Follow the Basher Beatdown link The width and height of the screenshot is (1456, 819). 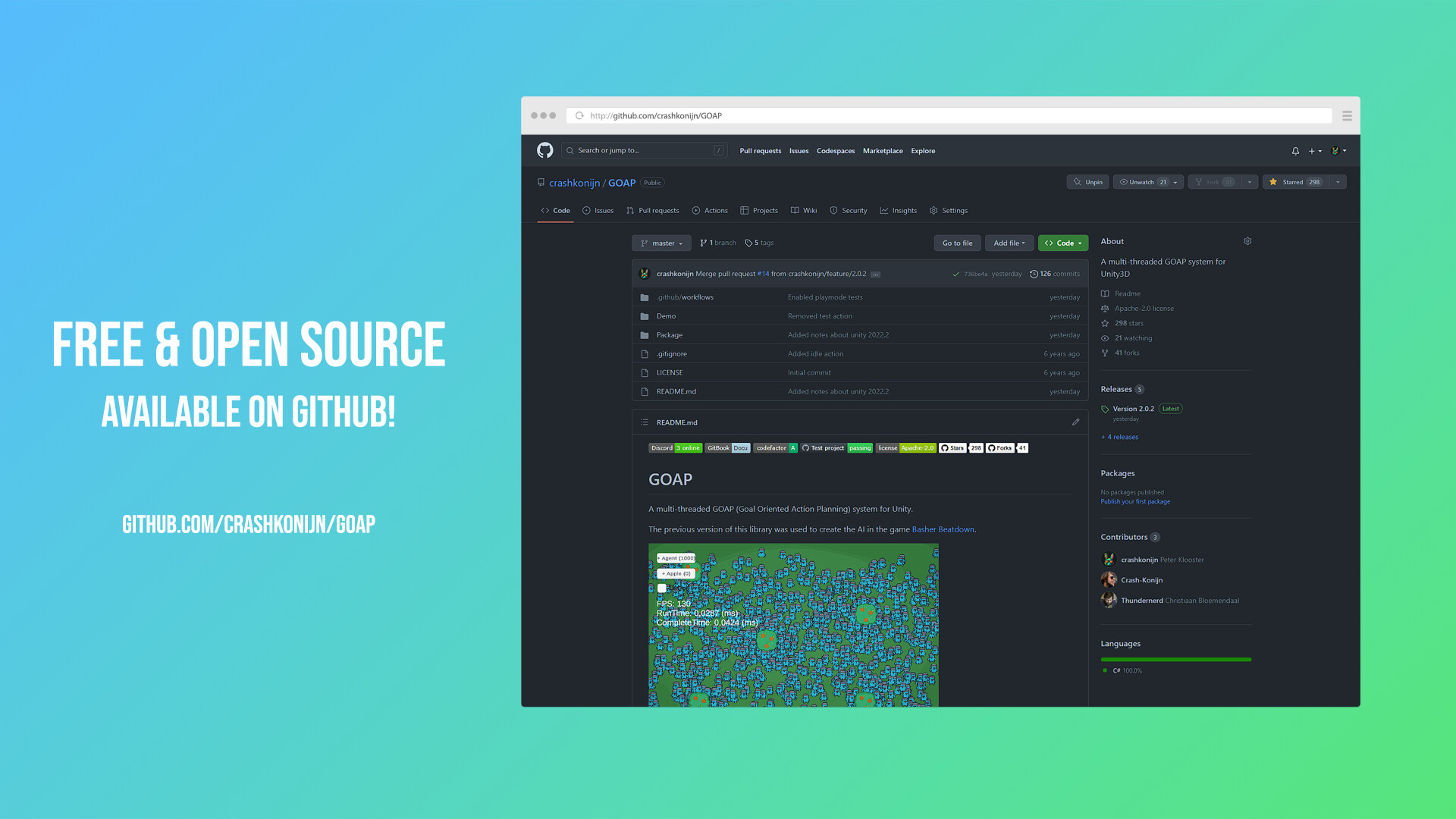click(x=943, y=529)
